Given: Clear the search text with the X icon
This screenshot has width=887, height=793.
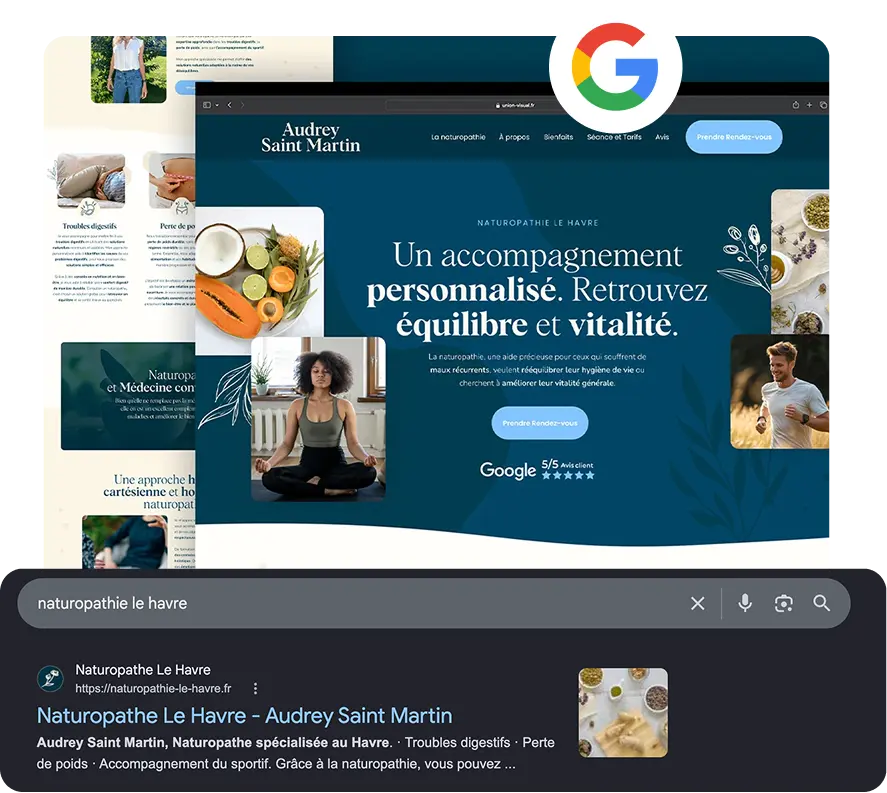Looking at the screenshot, I should (697, 604).
